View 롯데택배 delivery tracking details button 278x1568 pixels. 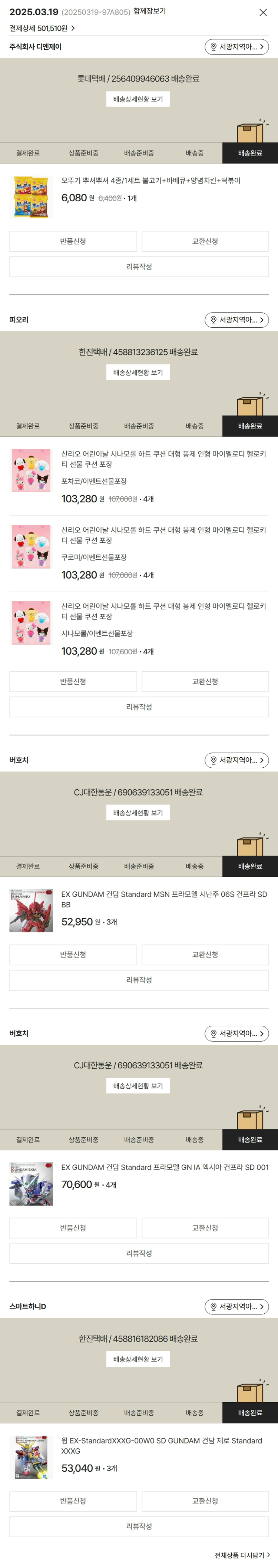[138, 99]
